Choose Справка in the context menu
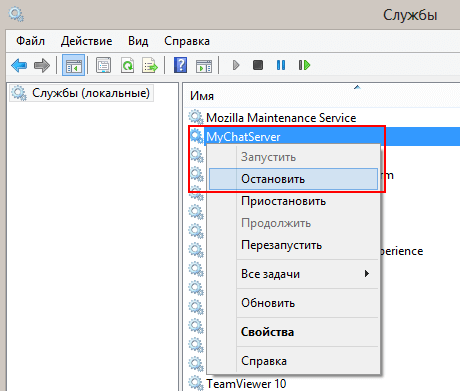Image resolution: width=460 pixels, height=391 pixels. click(293, 361)
